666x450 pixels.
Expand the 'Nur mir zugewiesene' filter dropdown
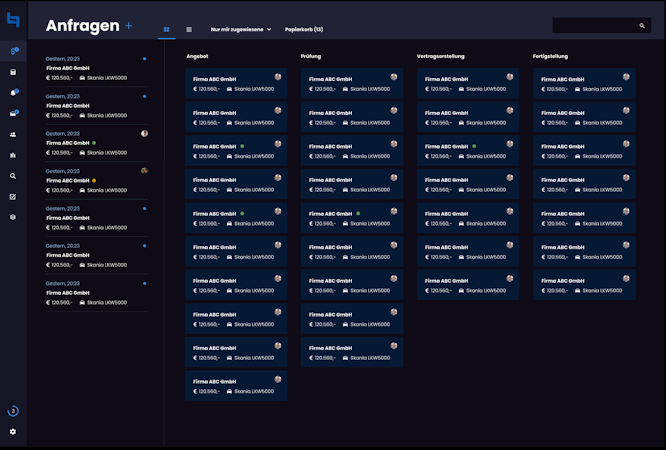tap(241, 29)
